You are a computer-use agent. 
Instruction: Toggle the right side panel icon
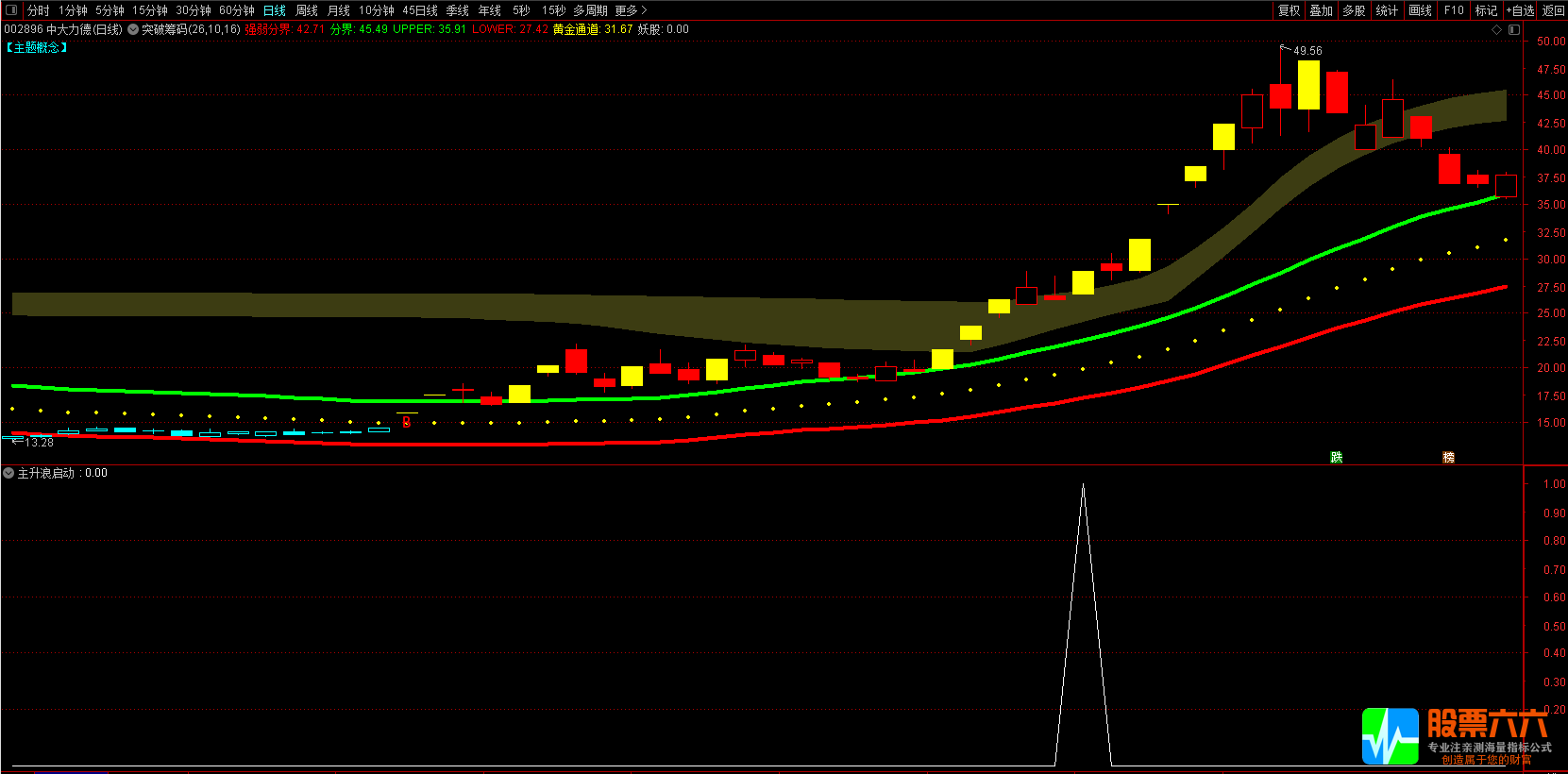[x=1514, y=29]
